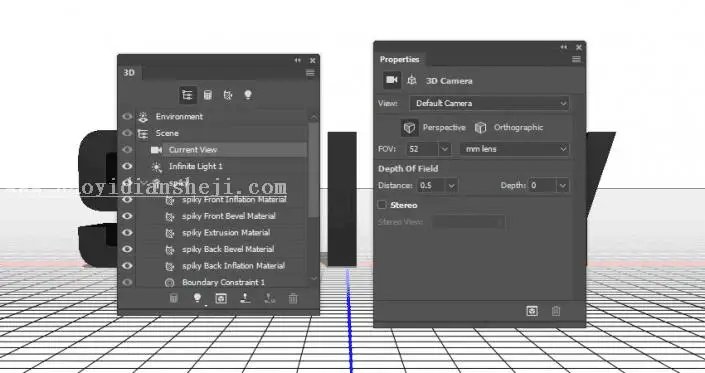Open the 3D panel flyout menu
The height and width of the screenshot is (373, 705).
tap(310, 73)
